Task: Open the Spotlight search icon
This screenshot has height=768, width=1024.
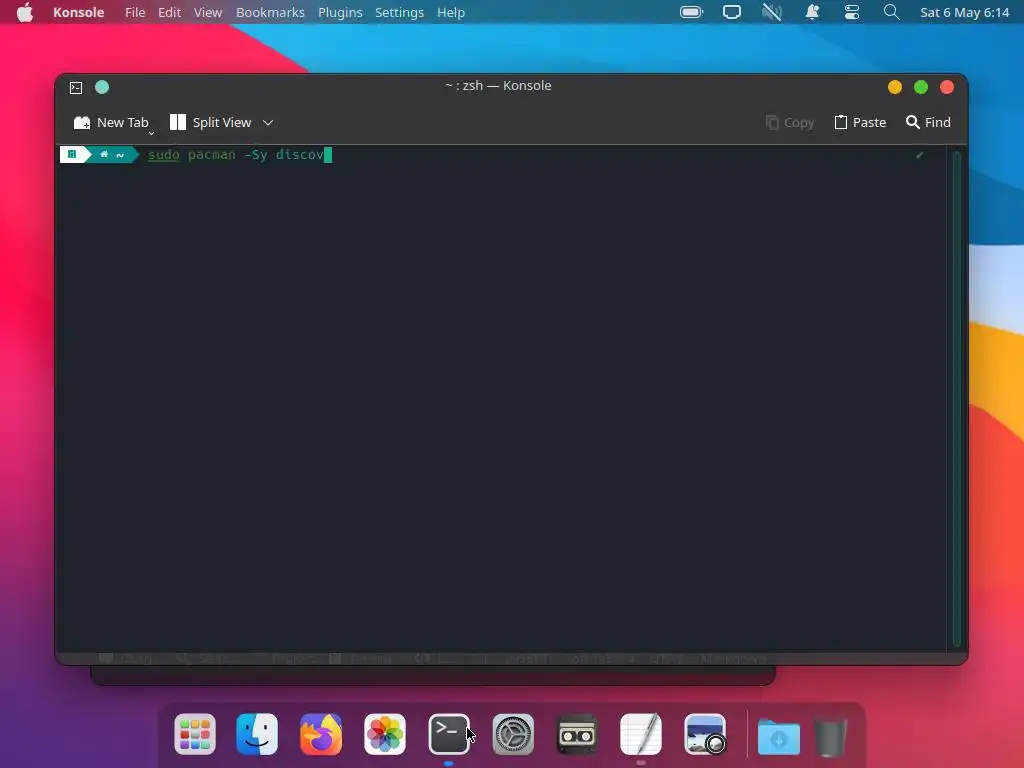Action: [891, 12]
